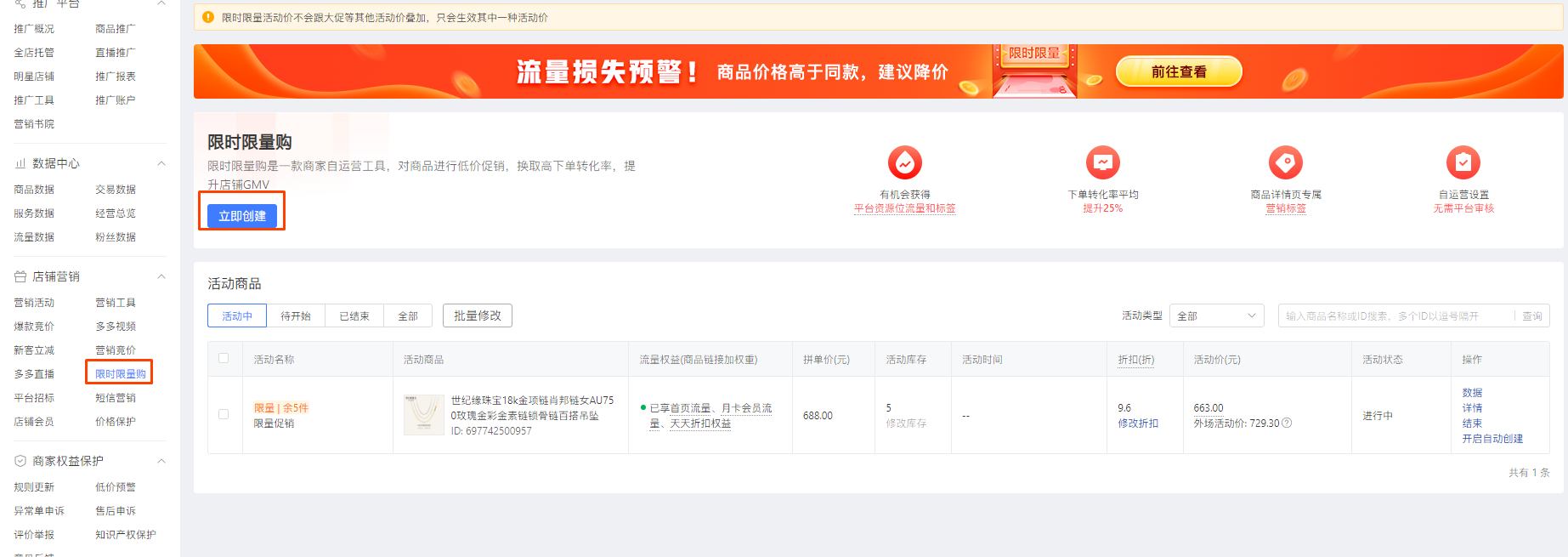Click the red traffic-resource flame icon
This screenshot has width=1568, height=557.
click(x=904, y=162)
